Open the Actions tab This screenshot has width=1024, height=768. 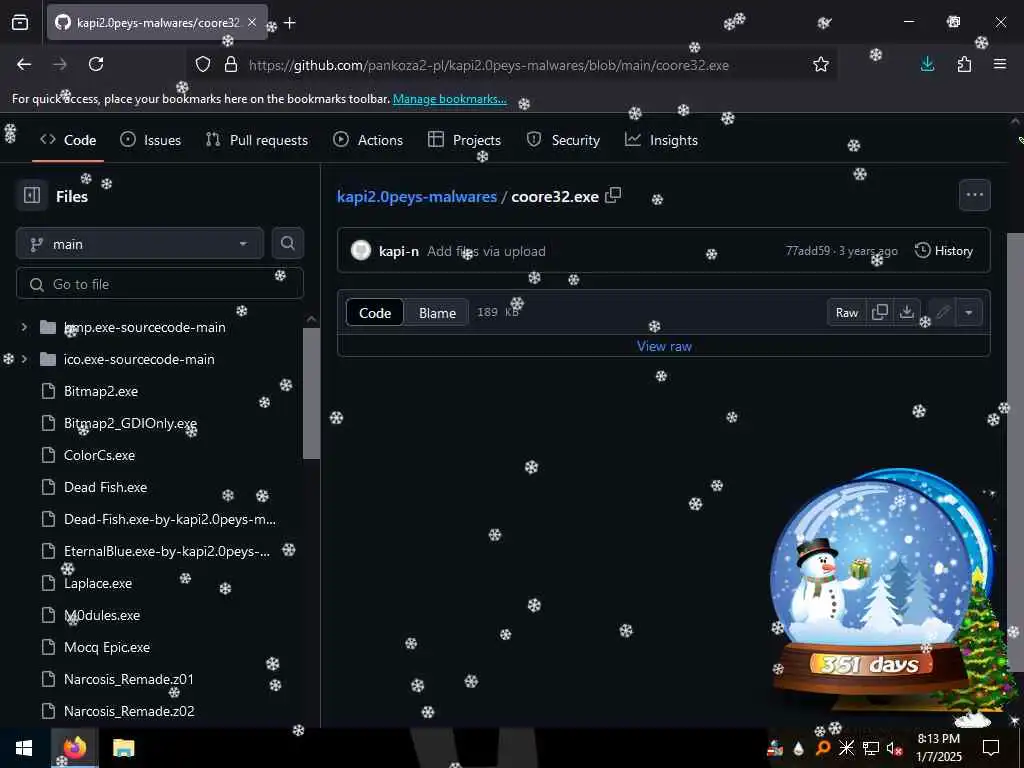coord(368,140)
